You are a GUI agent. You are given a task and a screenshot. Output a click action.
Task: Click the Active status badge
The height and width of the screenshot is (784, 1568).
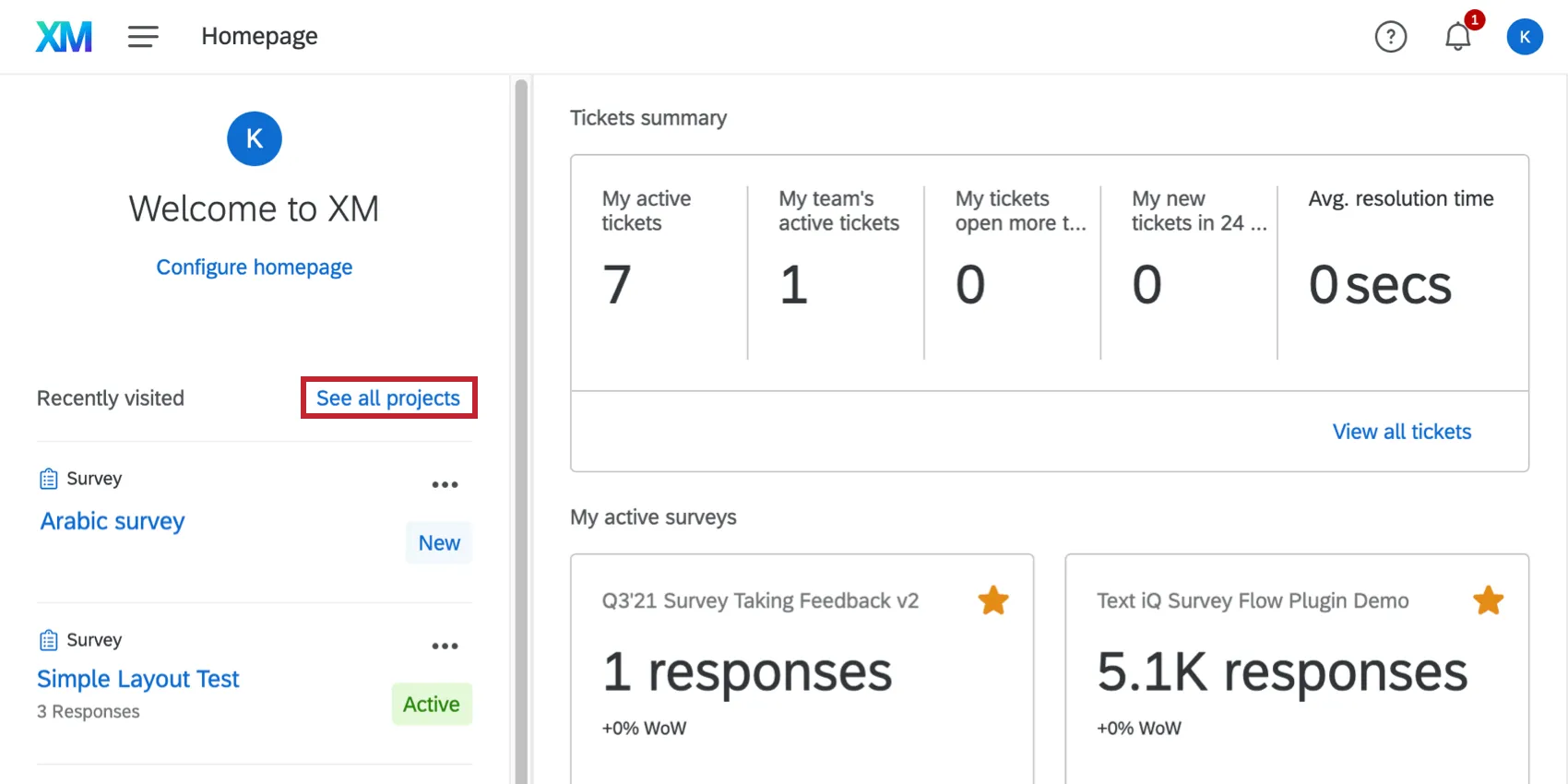click(x=432, y=704)
